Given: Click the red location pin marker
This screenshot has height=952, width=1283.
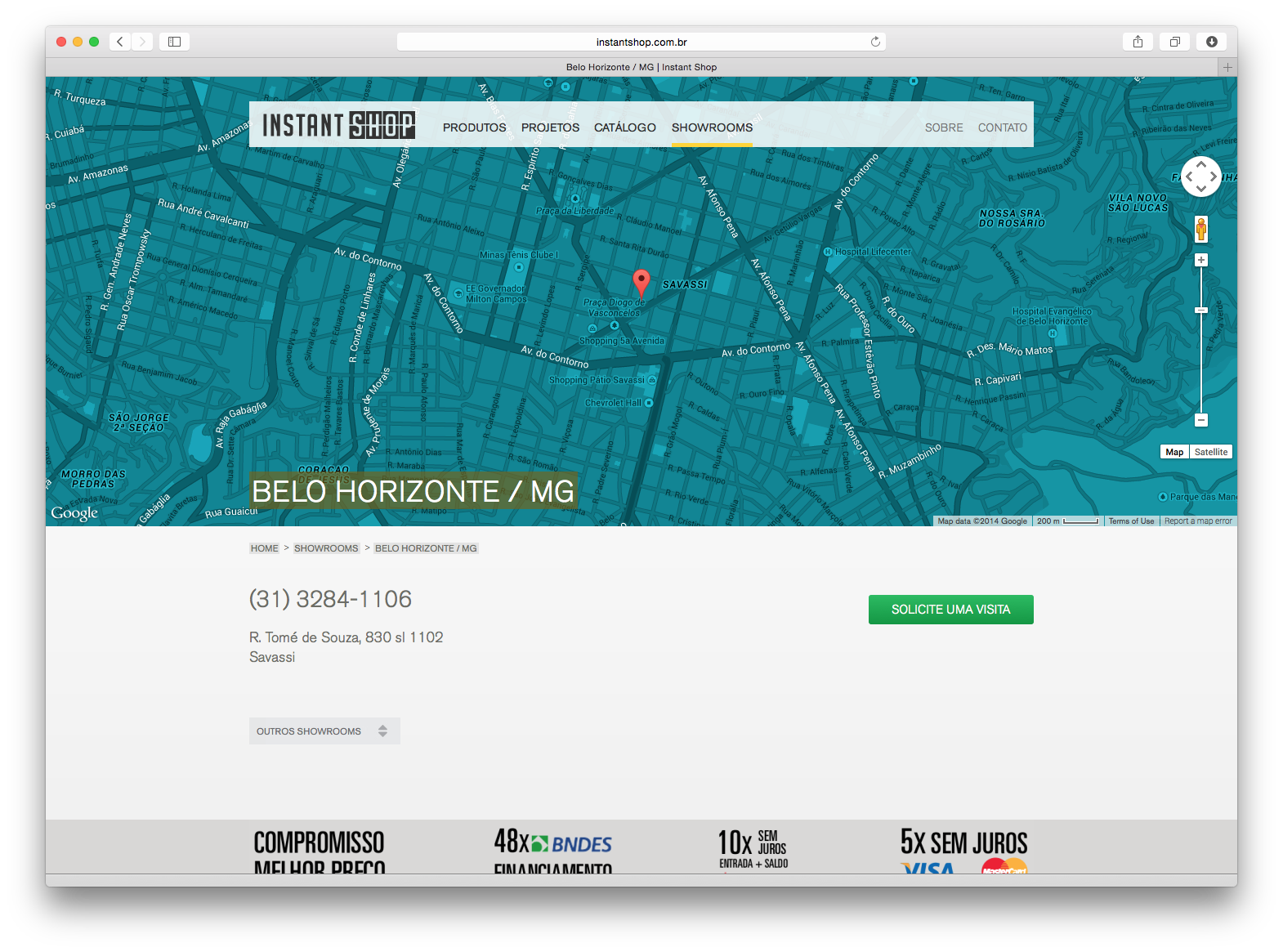Looking at the screenshot, I should [641, 282].
